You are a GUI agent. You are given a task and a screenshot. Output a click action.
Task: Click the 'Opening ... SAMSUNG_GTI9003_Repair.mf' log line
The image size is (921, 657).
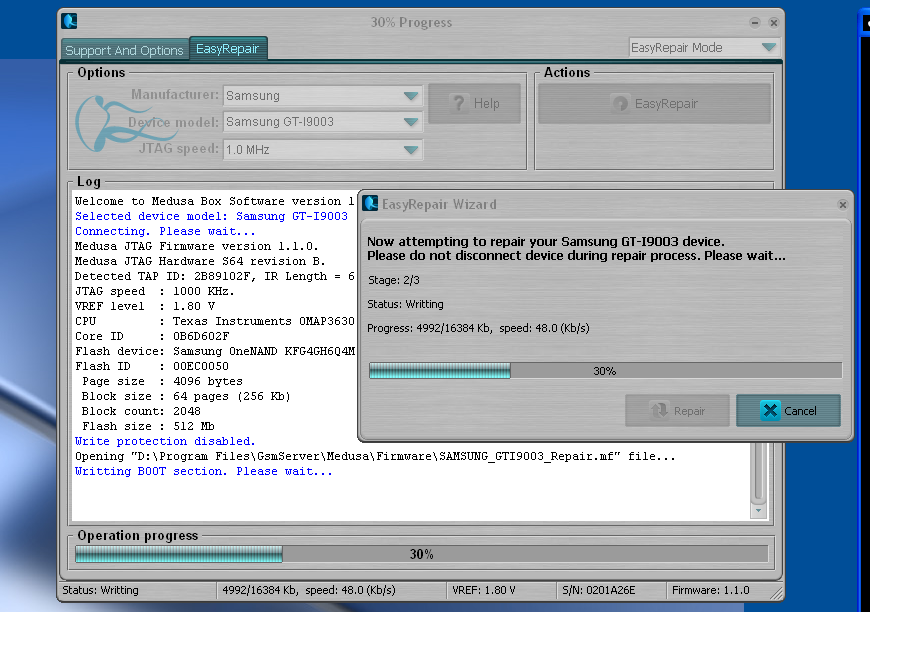[x=375, y=456]
